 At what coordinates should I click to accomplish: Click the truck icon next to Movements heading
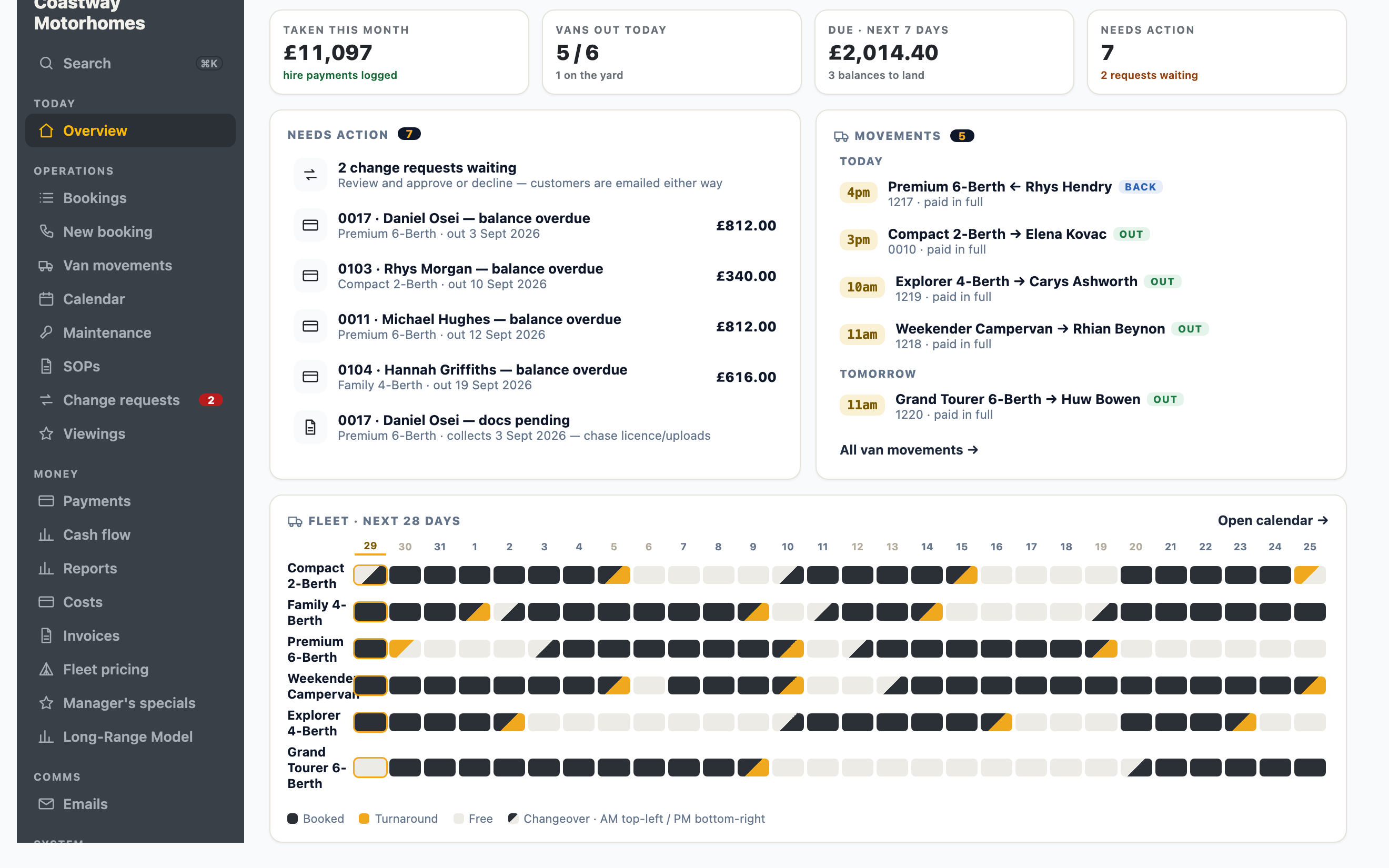pos(841,136)
